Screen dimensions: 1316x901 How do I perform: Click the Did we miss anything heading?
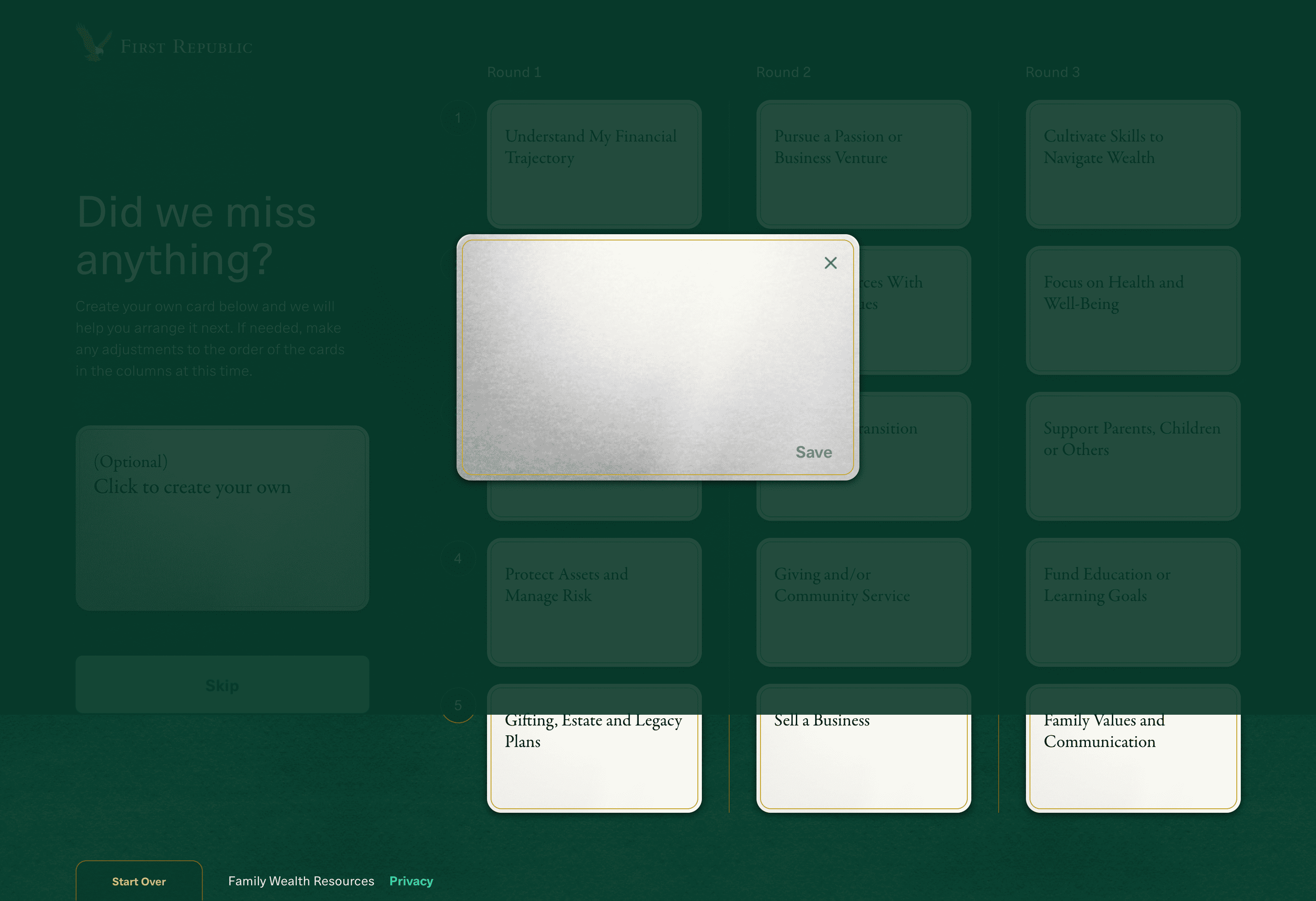(196, 236)
